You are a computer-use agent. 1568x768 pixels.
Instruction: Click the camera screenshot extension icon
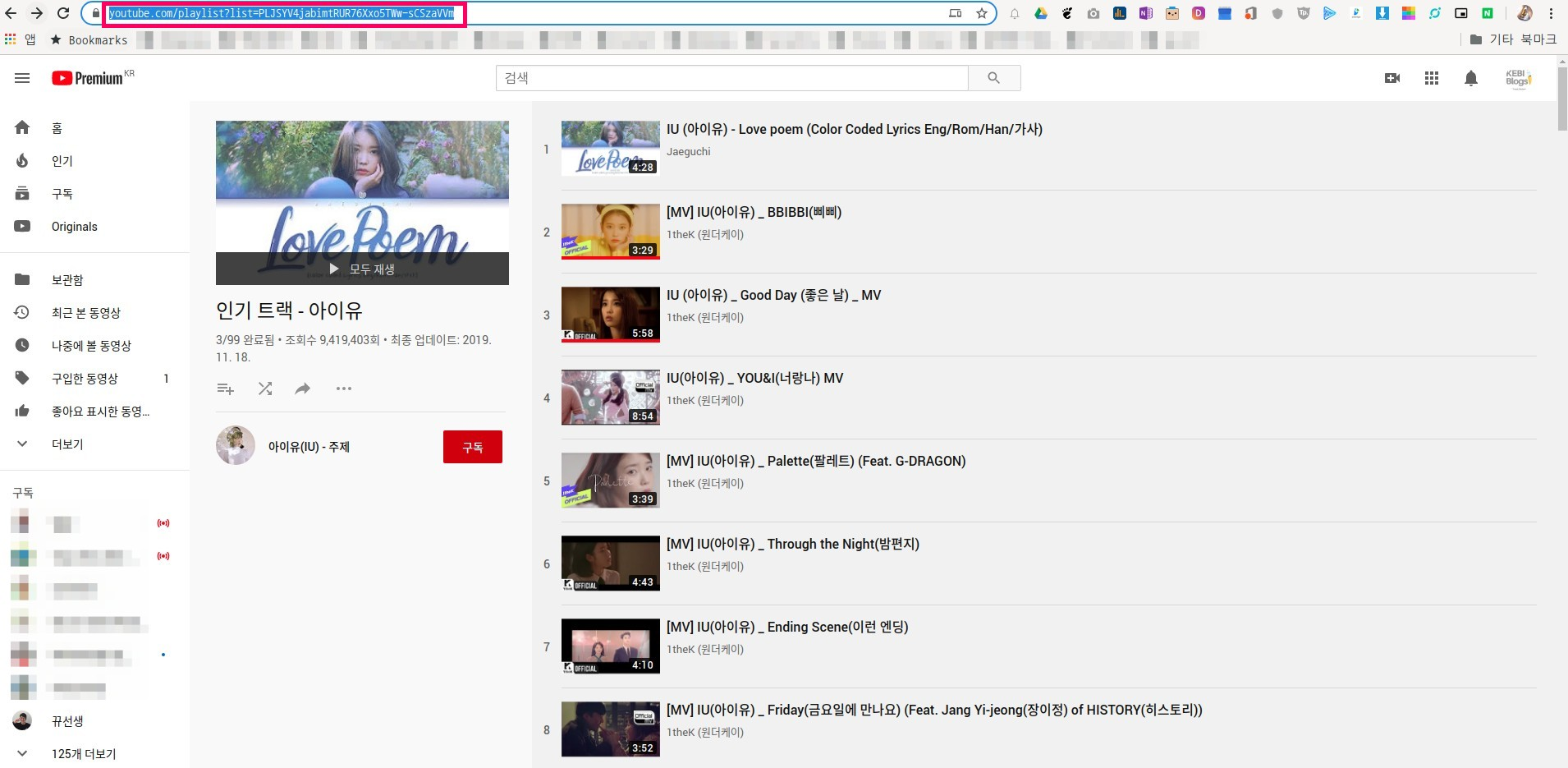[1093, 13]
